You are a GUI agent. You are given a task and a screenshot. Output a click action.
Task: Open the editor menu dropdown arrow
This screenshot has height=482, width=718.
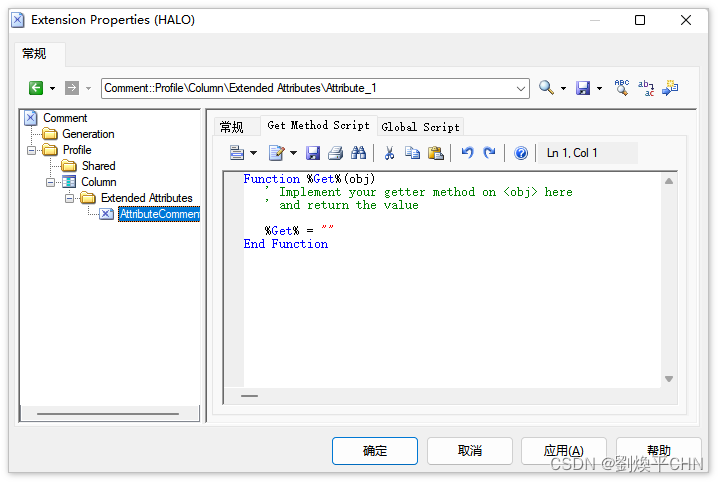point(253,153)
